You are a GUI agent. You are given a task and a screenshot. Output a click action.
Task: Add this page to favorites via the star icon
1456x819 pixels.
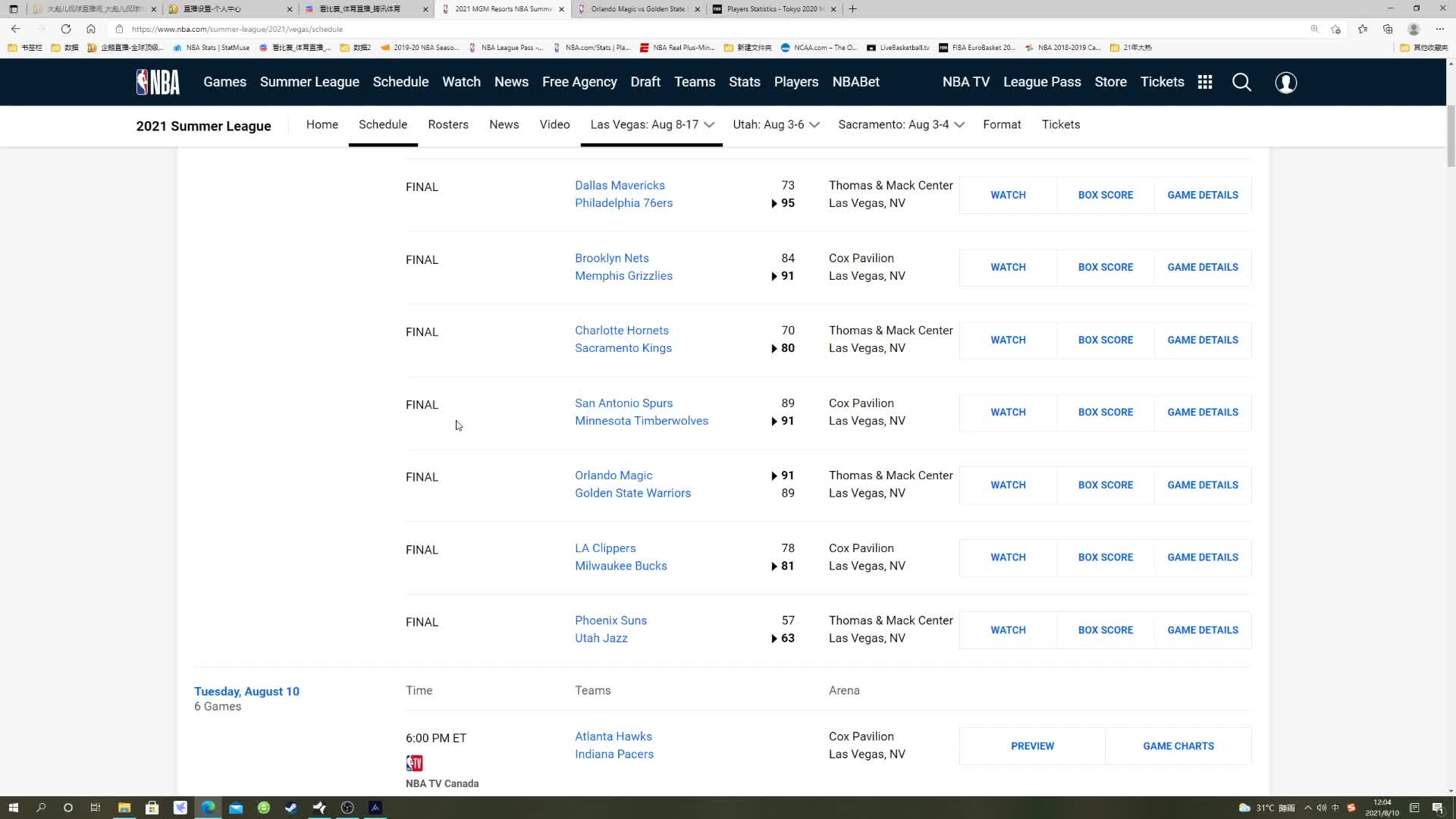click(1335, 29)
